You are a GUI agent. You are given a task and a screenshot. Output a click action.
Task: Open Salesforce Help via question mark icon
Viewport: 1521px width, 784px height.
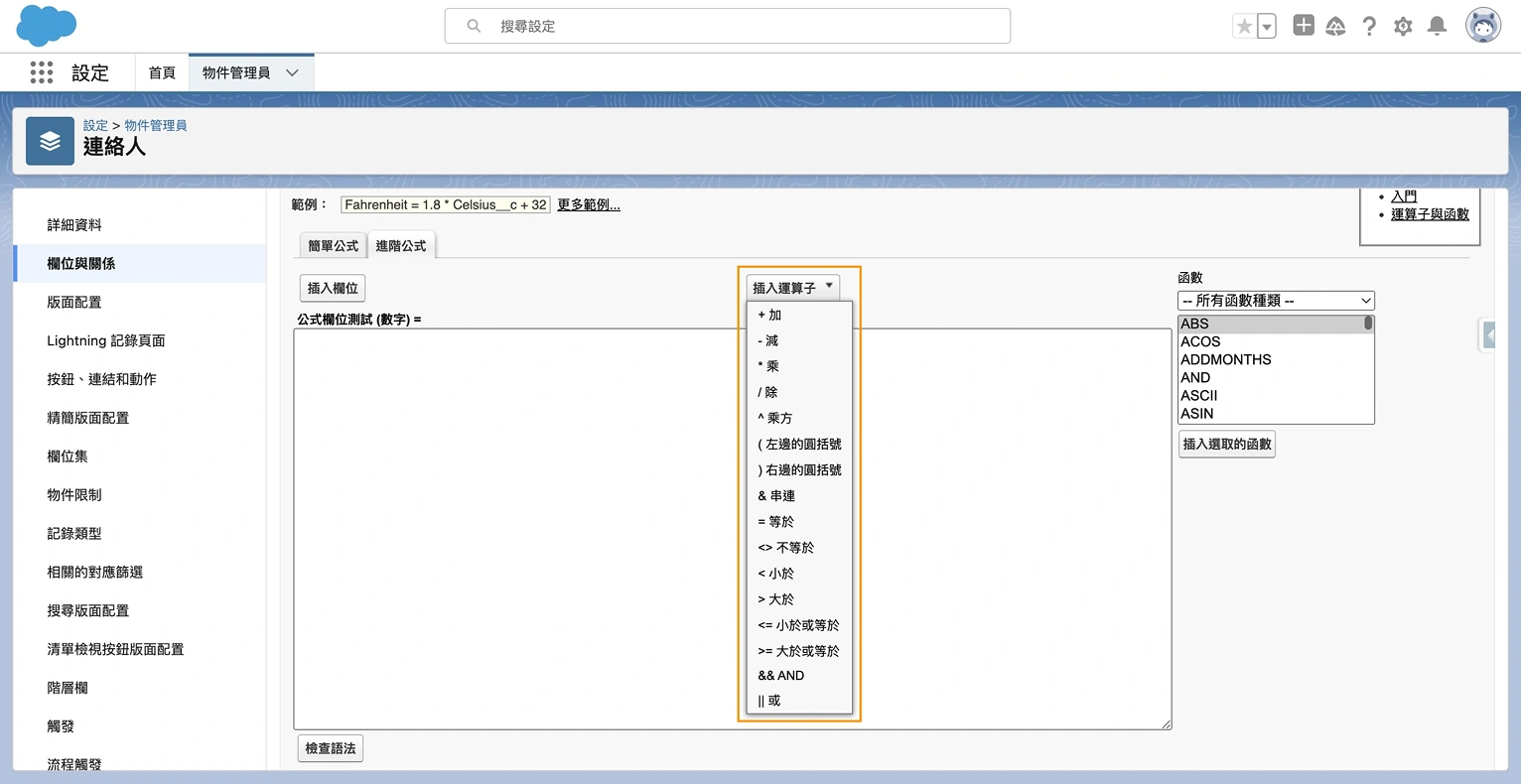1369,26
